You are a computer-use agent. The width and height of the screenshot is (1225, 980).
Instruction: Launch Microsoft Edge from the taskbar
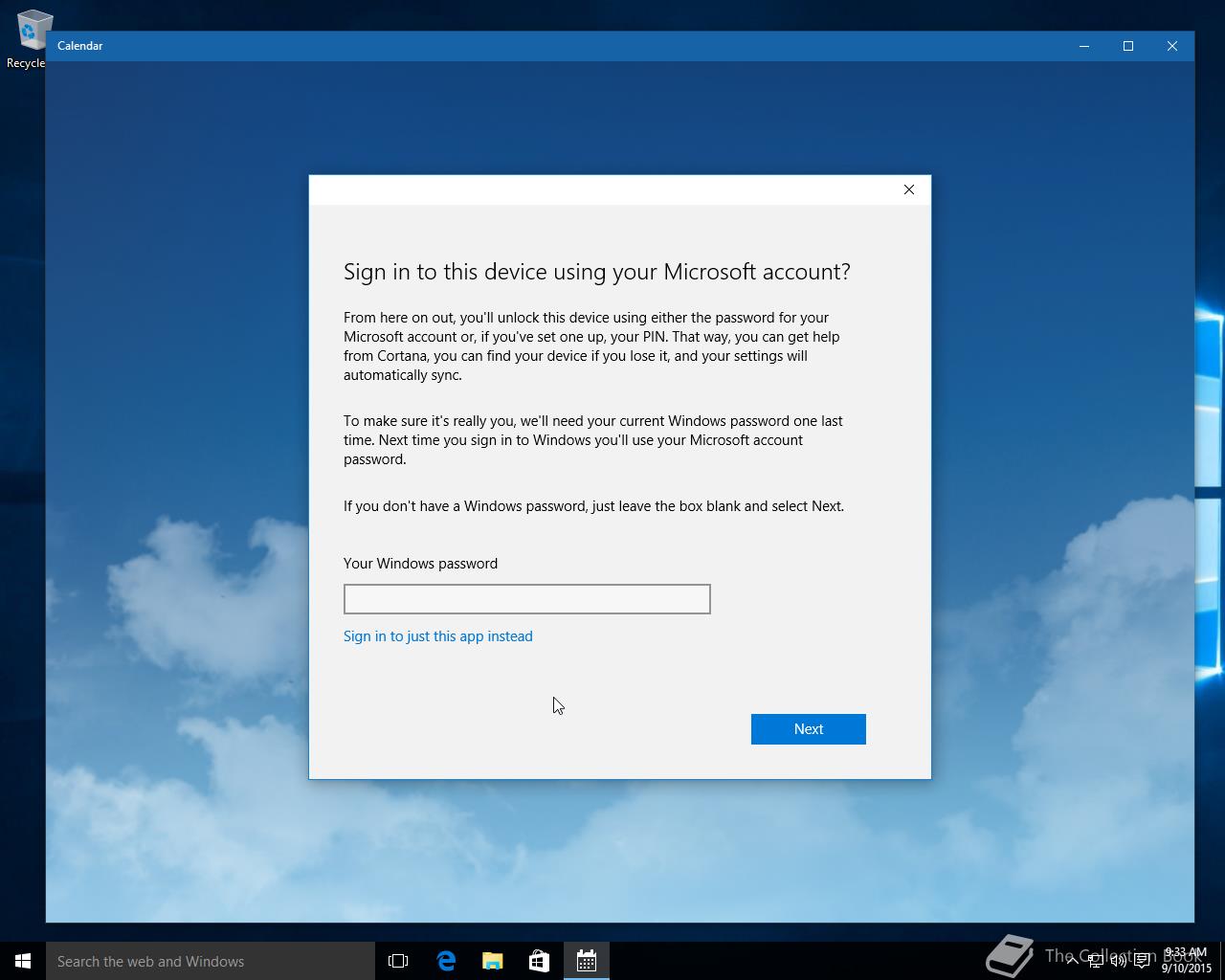tap(446, 961)
